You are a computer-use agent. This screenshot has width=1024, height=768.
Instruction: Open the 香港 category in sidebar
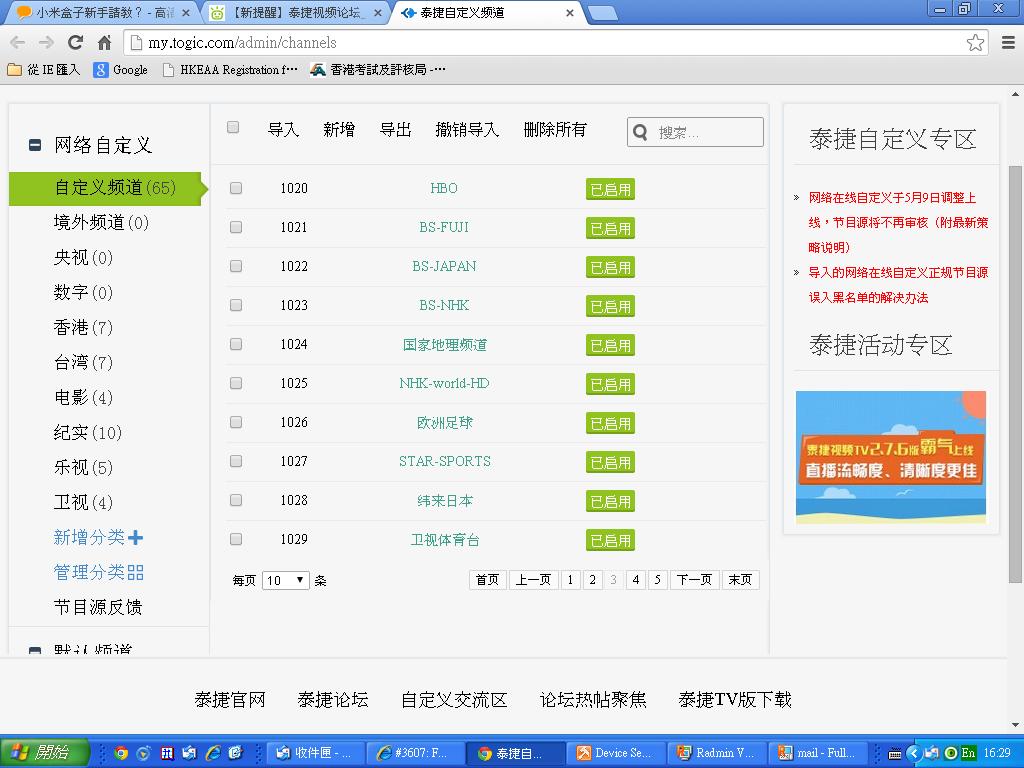point(83,328)
